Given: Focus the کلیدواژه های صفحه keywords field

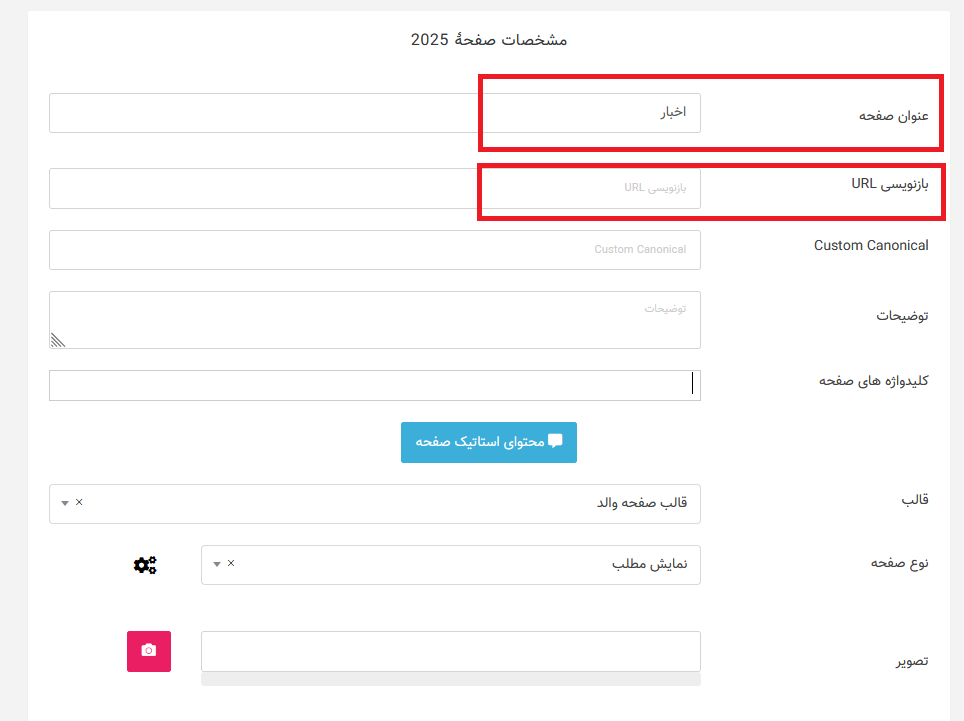Looking at the screenshot, I should pyautogui.click(x=400, y=385).
